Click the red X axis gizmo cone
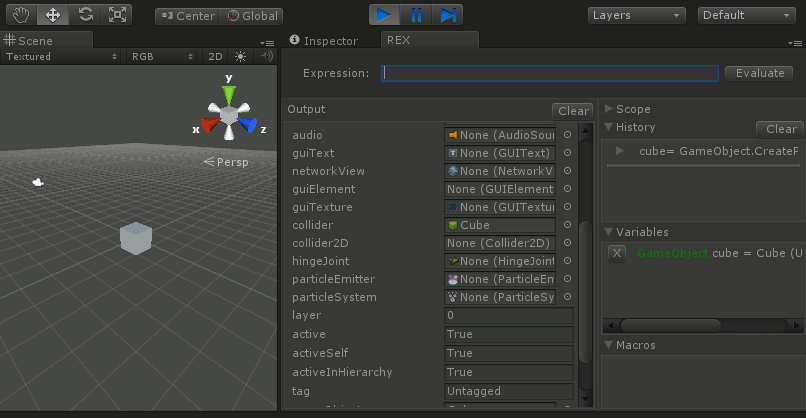 [210, 125]
